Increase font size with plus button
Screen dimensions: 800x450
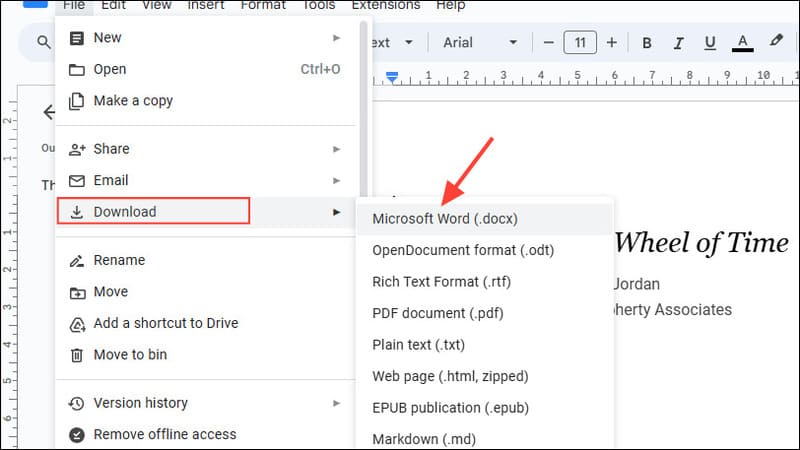612,43
